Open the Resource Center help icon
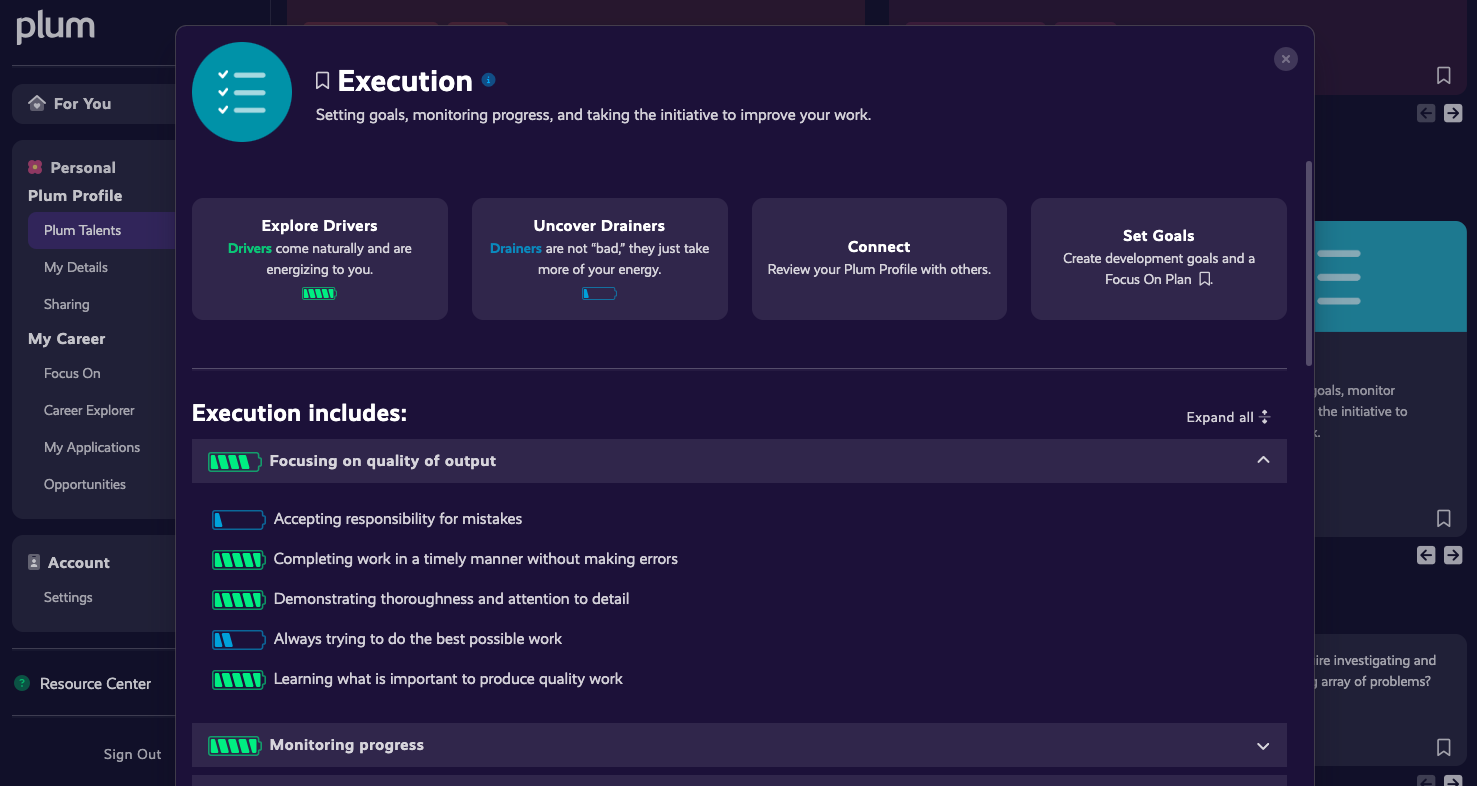 [22, 684]
